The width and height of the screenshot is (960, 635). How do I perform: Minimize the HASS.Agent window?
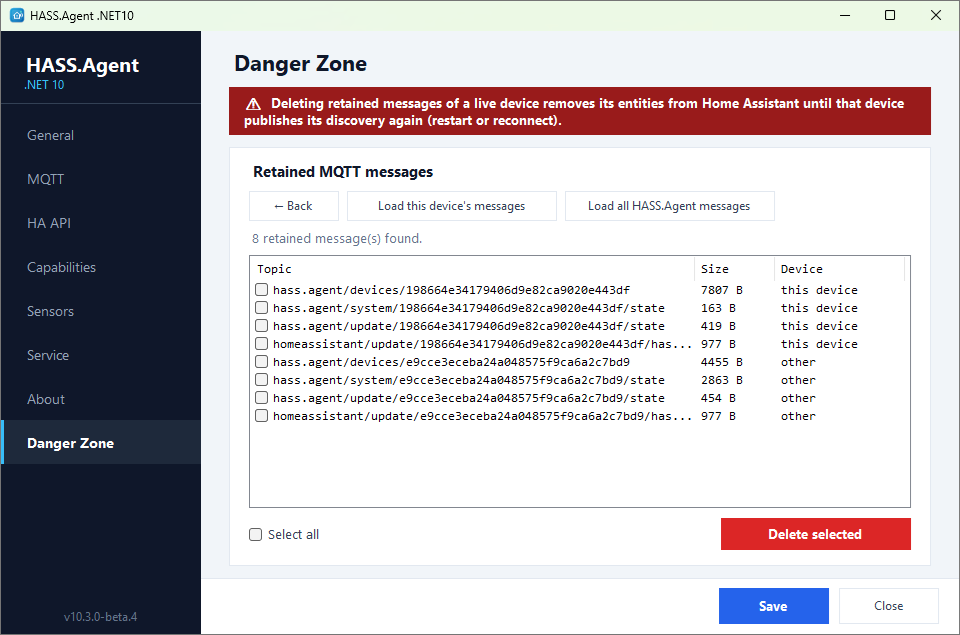[x=845, y=15]
